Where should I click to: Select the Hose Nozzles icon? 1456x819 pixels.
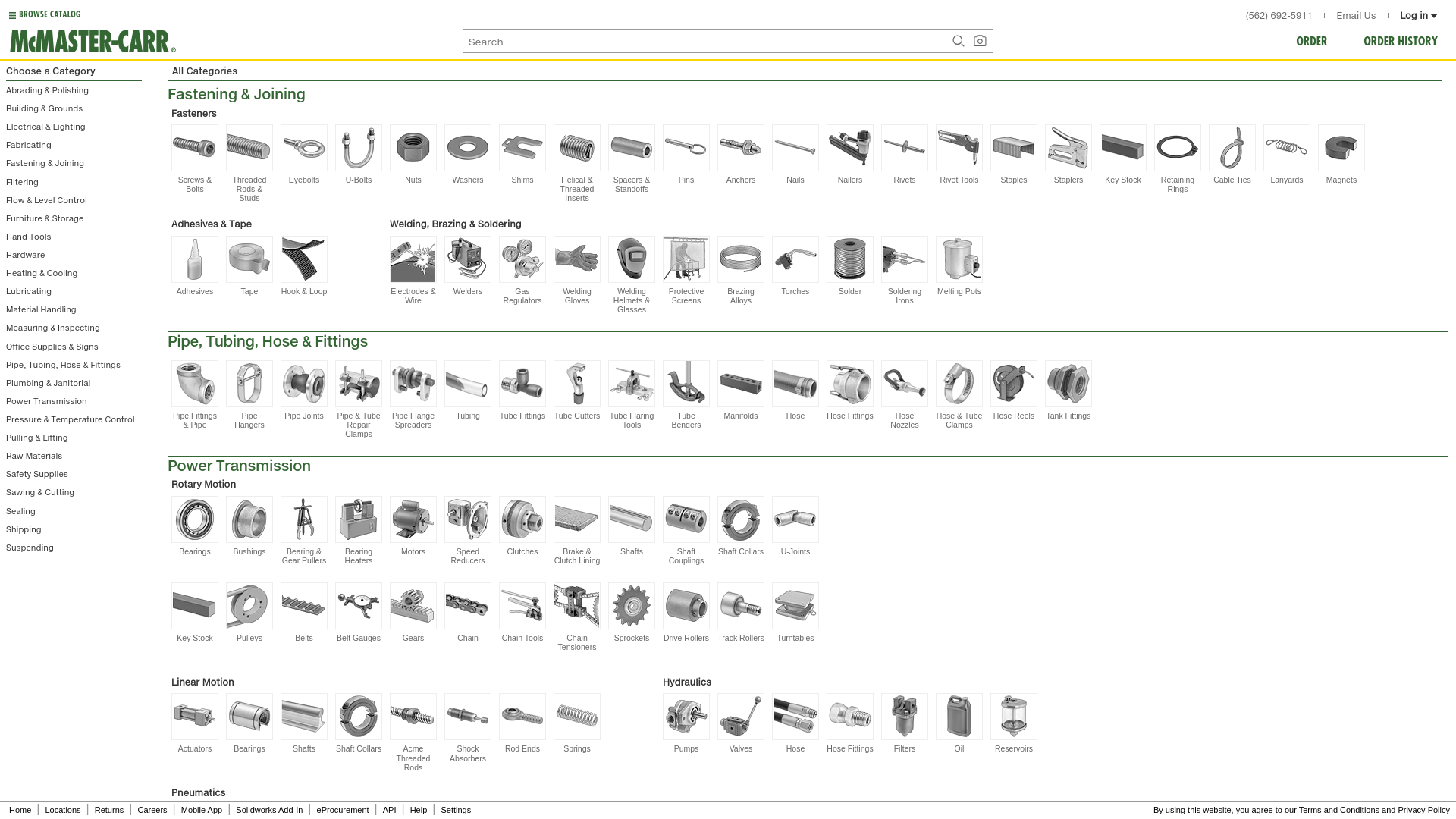[x=905, y=384]
